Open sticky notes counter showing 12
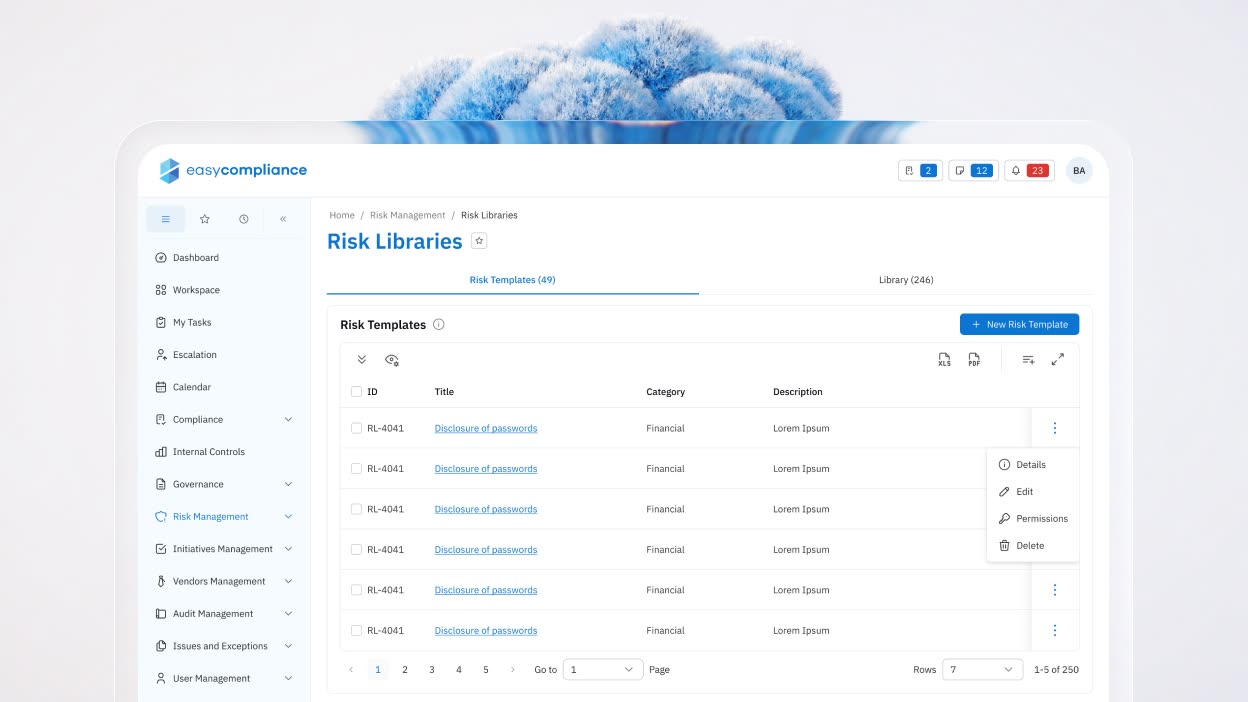The image size is (1248, 702). 973,171
